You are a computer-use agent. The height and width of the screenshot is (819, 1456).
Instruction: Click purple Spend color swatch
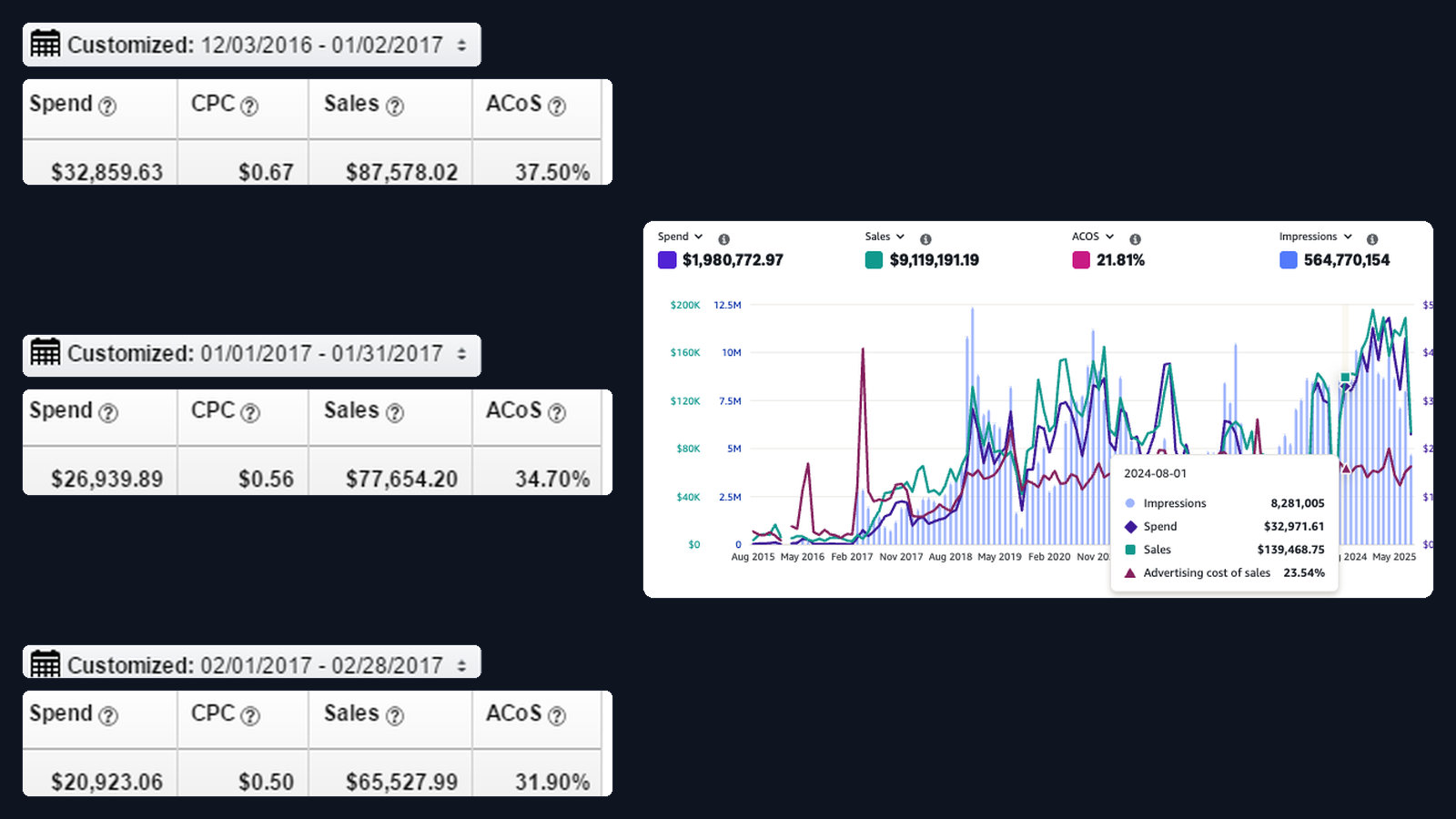pos(667,260)
